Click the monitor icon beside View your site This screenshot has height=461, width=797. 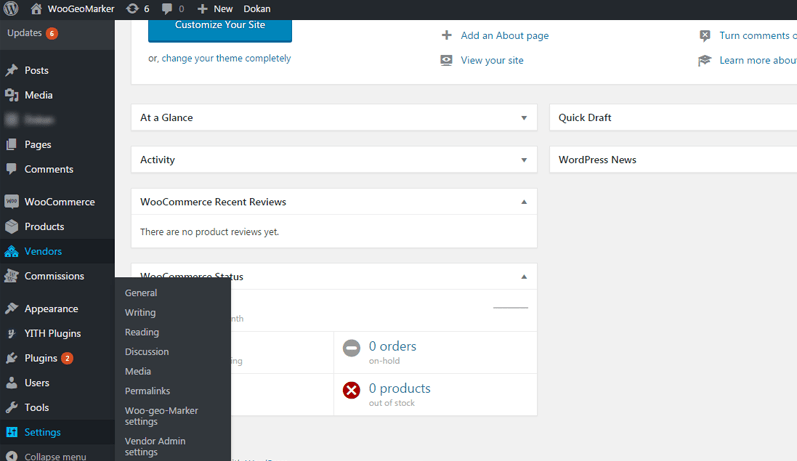tap(446, 60)
